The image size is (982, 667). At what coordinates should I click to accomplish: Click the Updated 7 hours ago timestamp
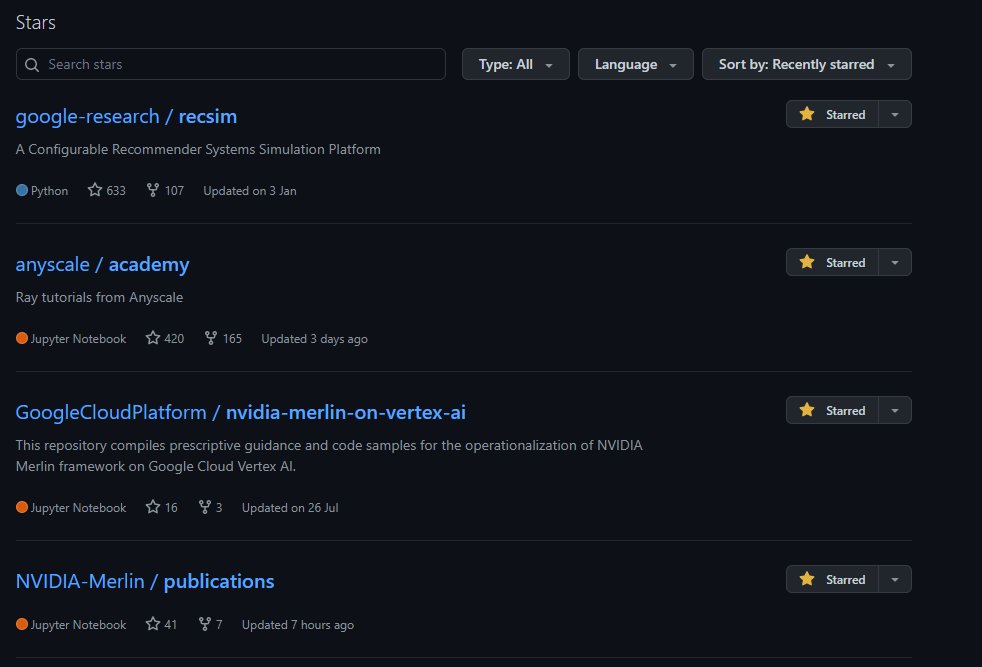298,624
